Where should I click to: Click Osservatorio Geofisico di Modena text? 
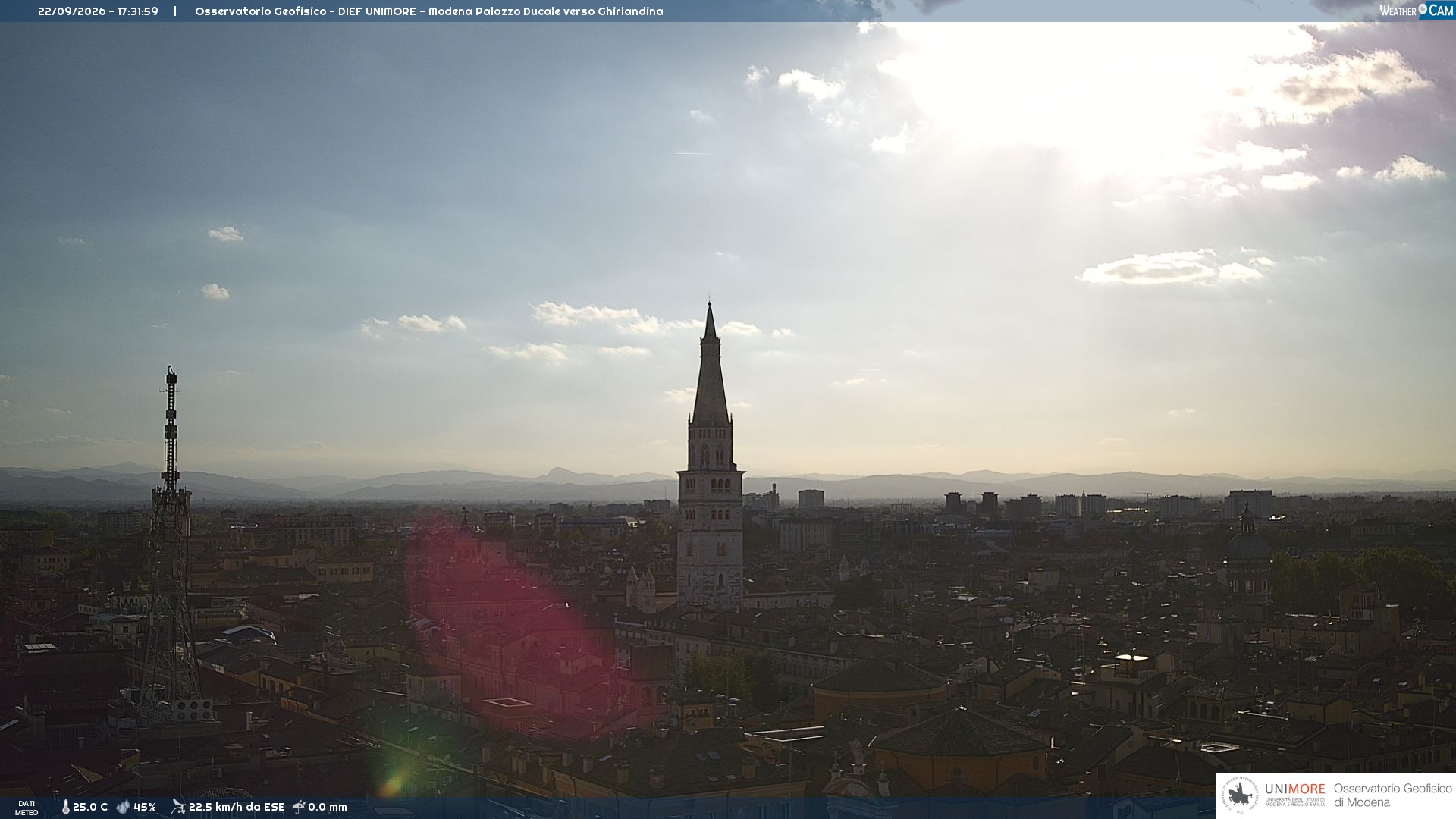(x=1392, y=795)
